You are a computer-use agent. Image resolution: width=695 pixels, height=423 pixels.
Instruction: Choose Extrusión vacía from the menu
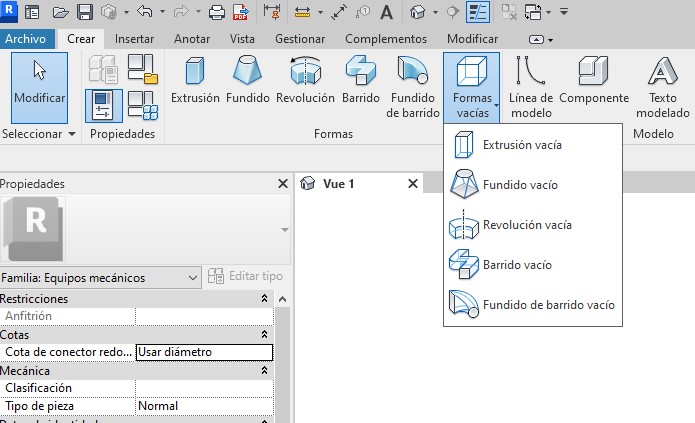521,145
